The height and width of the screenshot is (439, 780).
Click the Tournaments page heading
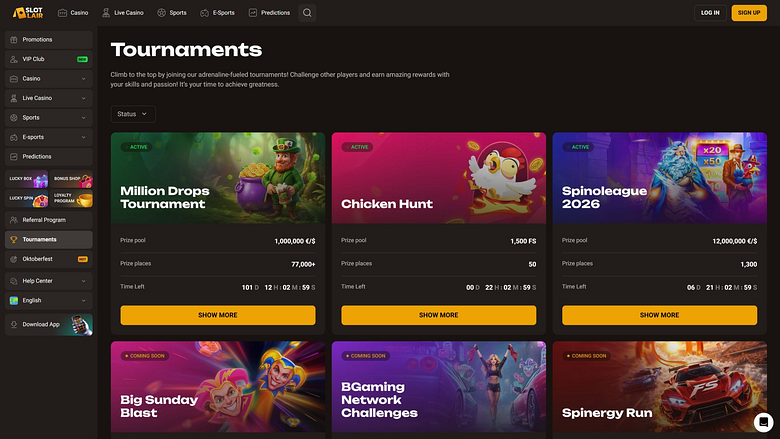187,50
